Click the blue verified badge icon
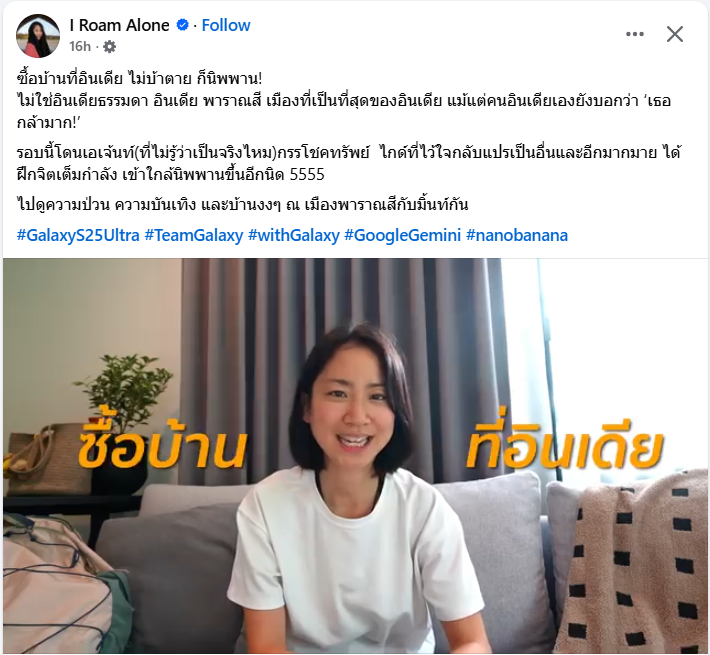This screenshot has height=655, width=710. click(x=182, y=25)
